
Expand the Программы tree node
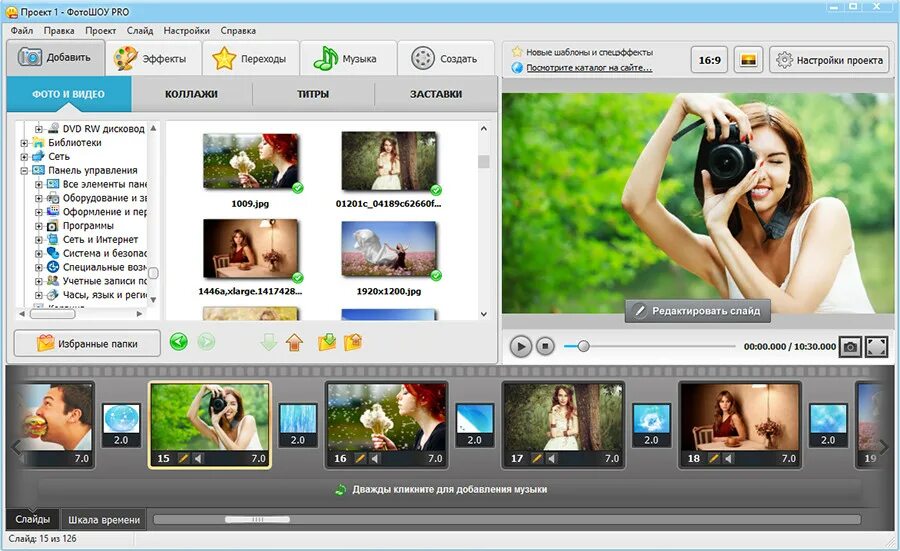pyautogui.click(x=38, y=226)
